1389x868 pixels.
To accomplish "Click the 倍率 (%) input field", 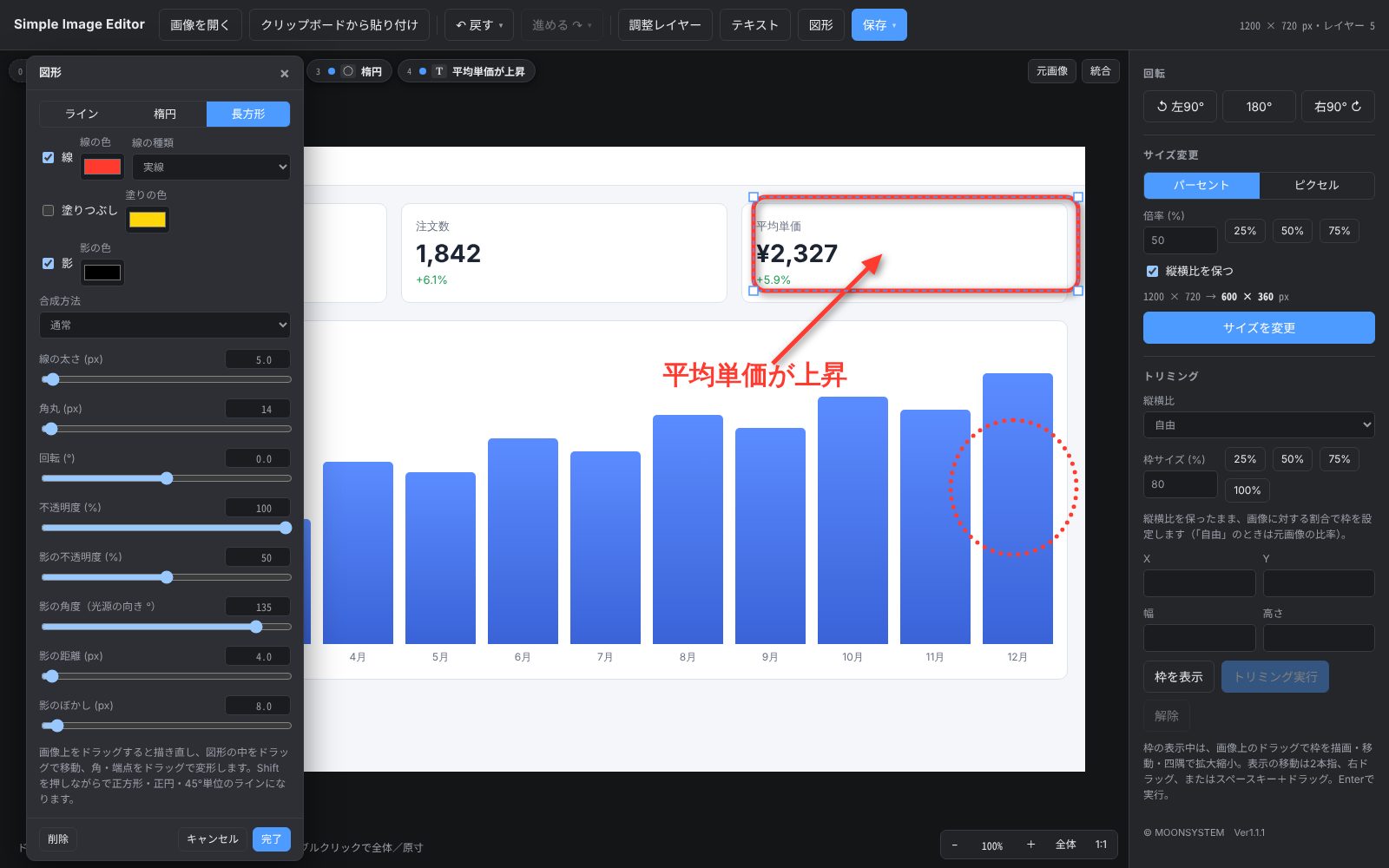I will click(x=1181, y=240).
